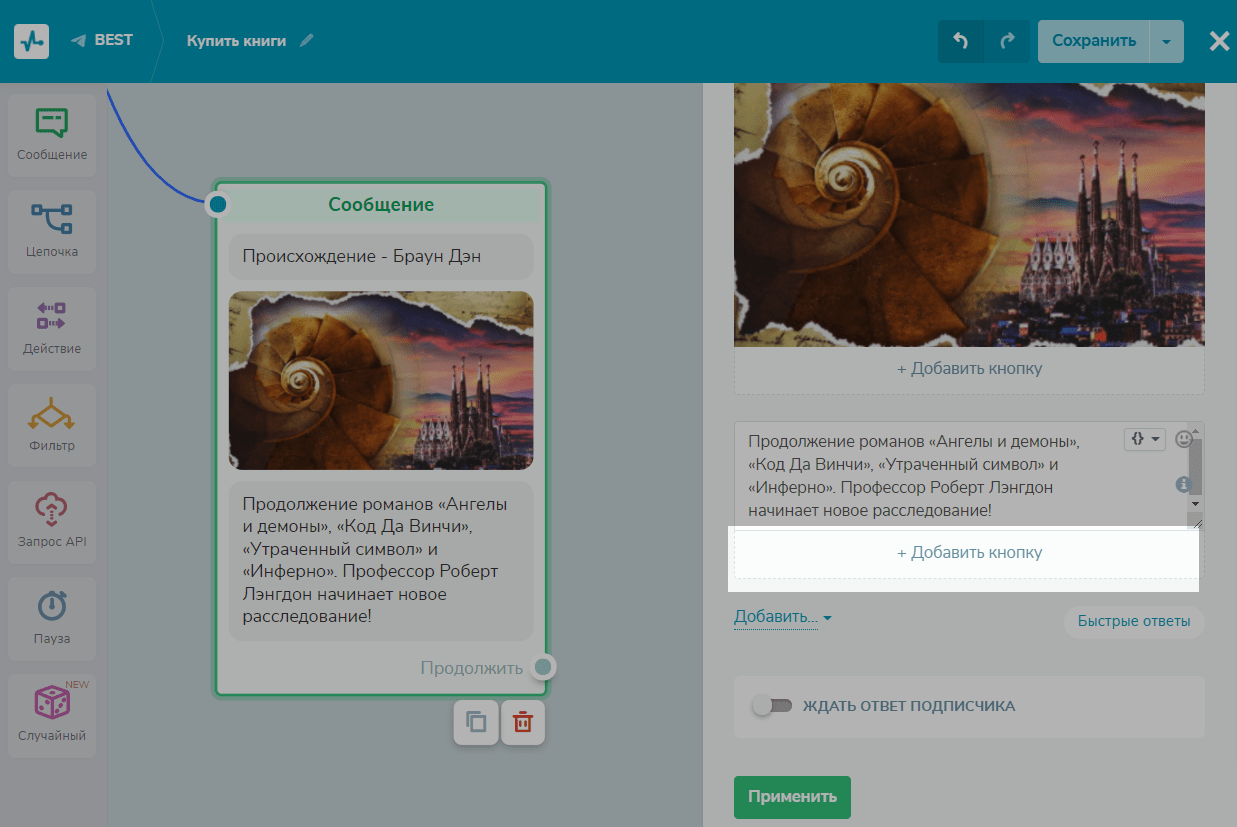Delete the message block with trash icon
Image resolution: width=1237 pixels, height=827 pixels.
(x=523, y=722)
